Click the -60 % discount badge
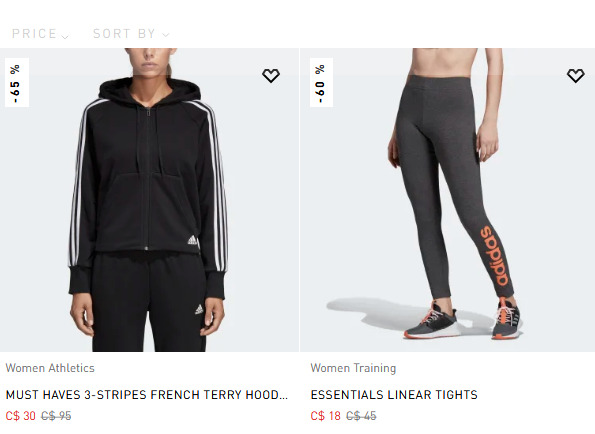The height and width of the screenshot is (434, 595). point(321,83)
